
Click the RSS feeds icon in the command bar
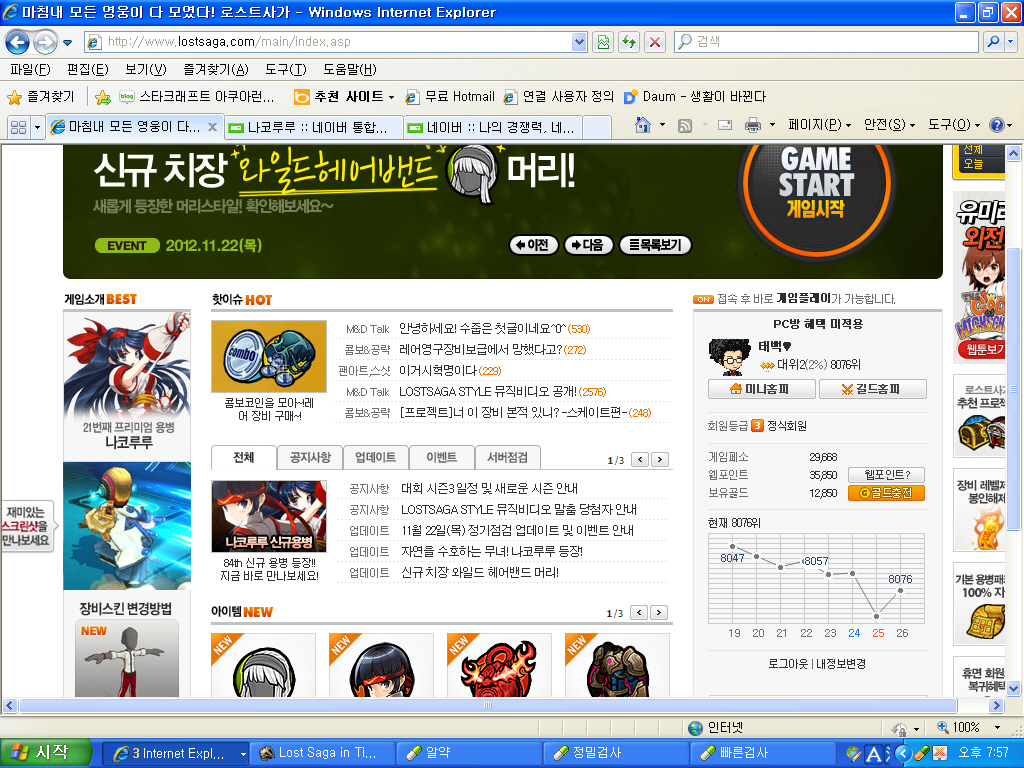[x=684, y=125]
